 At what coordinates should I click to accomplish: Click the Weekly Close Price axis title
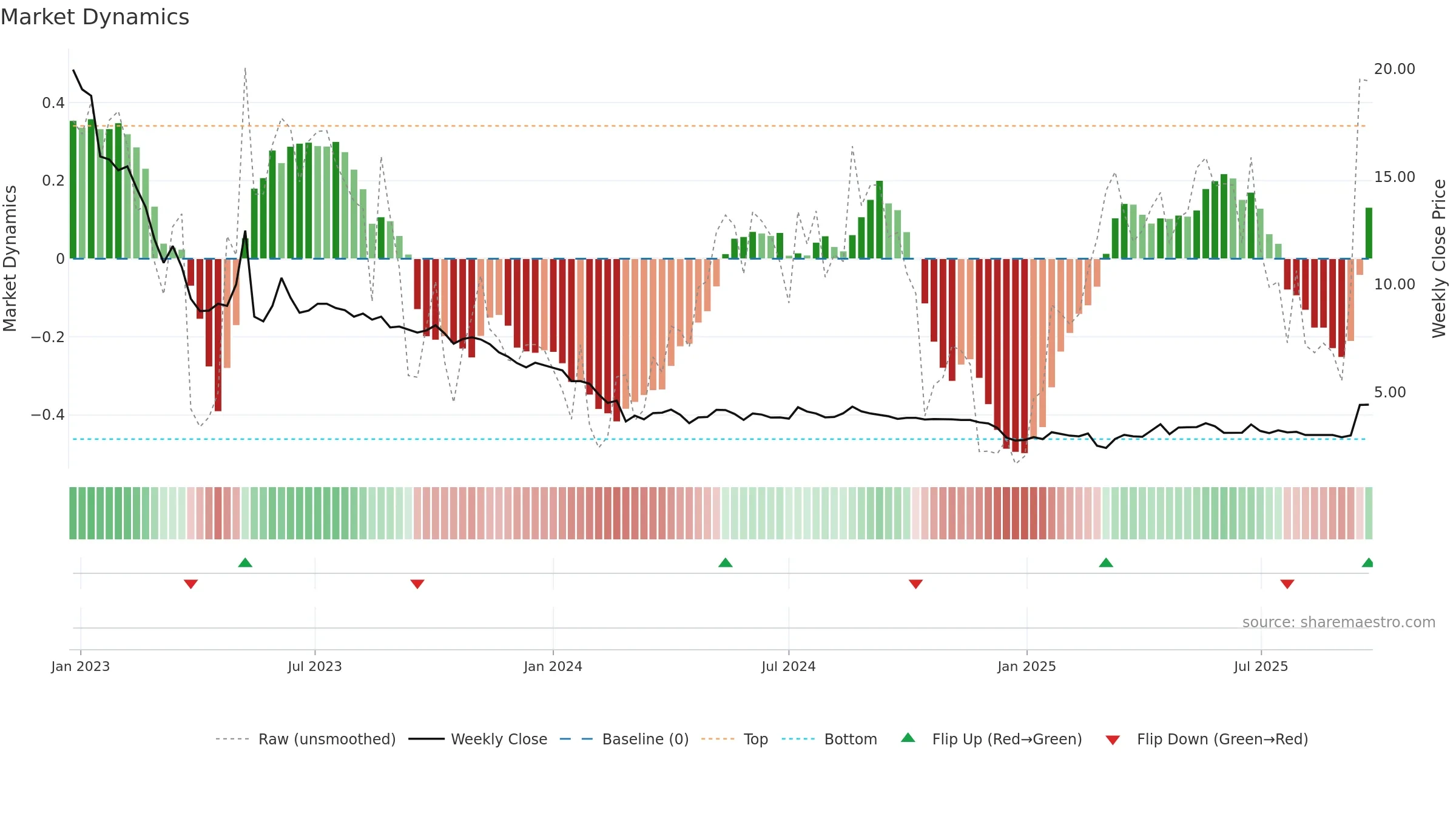[x=1439, y=259]
